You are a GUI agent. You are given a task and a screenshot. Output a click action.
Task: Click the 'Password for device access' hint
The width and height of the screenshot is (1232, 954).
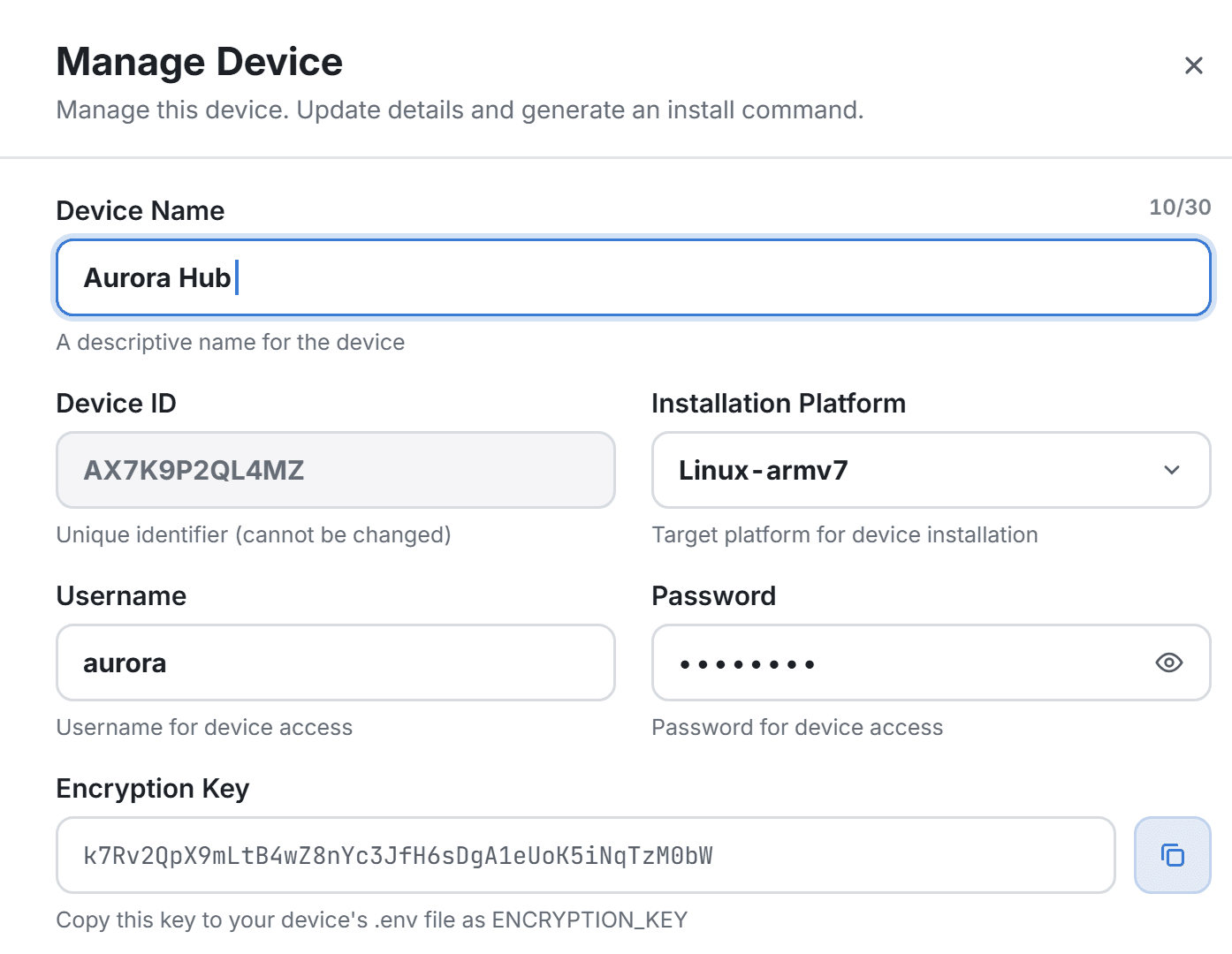(797, 727)
